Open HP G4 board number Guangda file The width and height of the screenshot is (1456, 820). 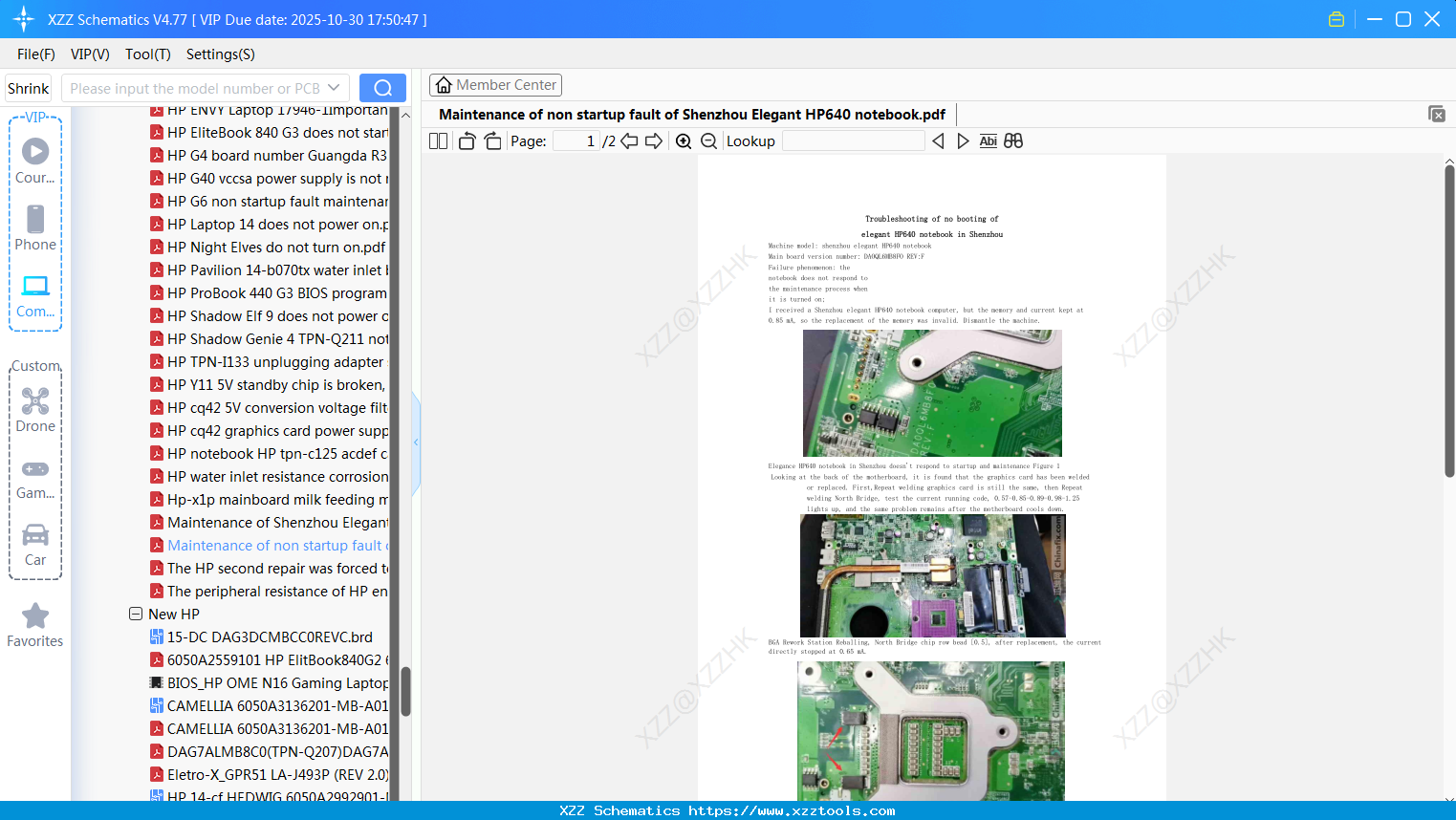tap(269, 156)
